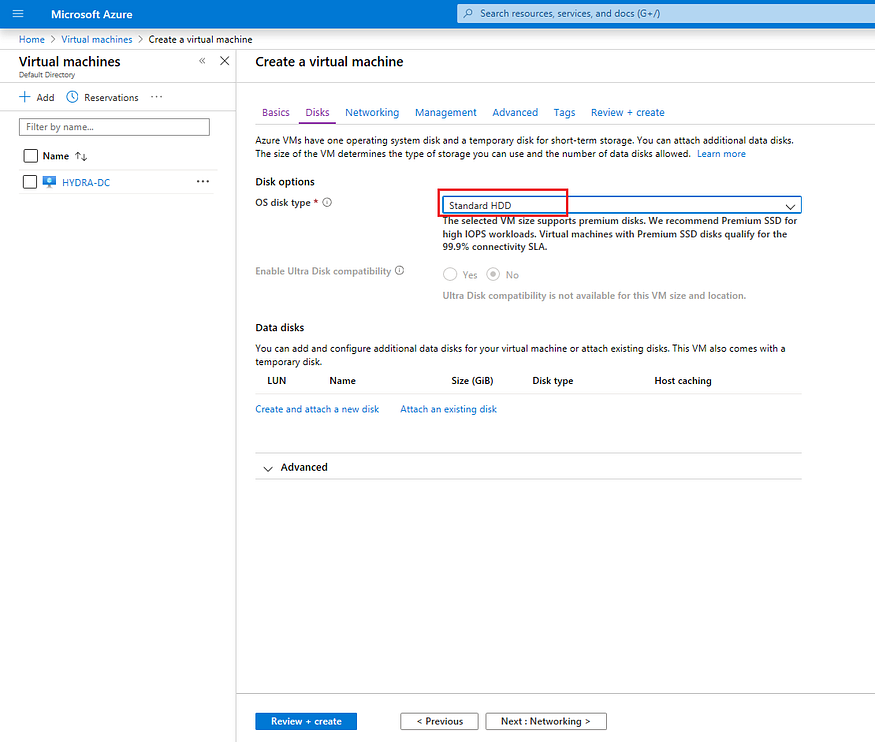Switch to the Basics tab
This screenshot has width=875, height=742.
[x=275, y=112]
